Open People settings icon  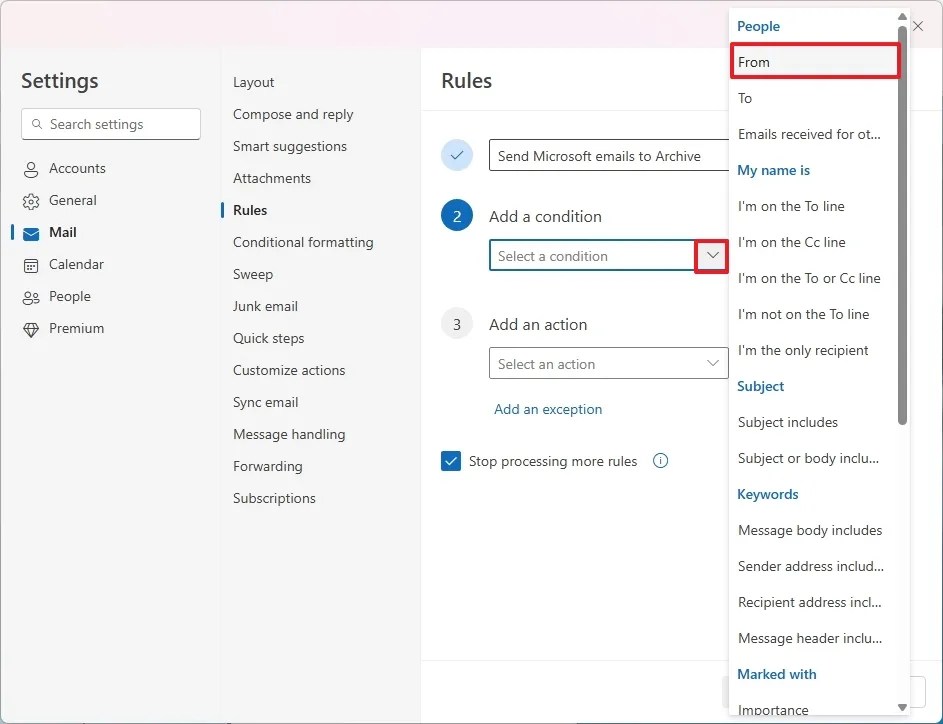[31, 296]
